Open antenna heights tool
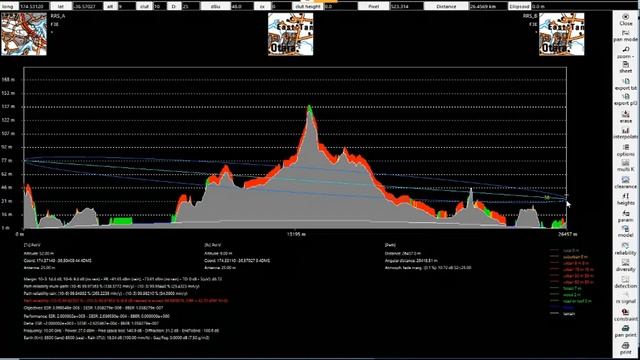The width and height of the screenshot is (640, 360). coord(625,199)
